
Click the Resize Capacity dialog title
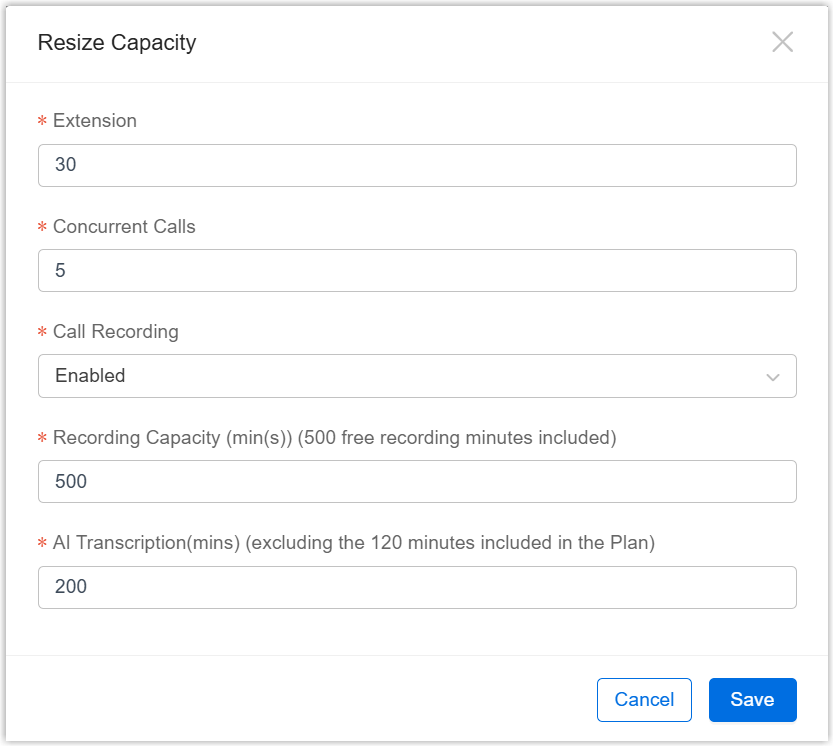point(116,42)
